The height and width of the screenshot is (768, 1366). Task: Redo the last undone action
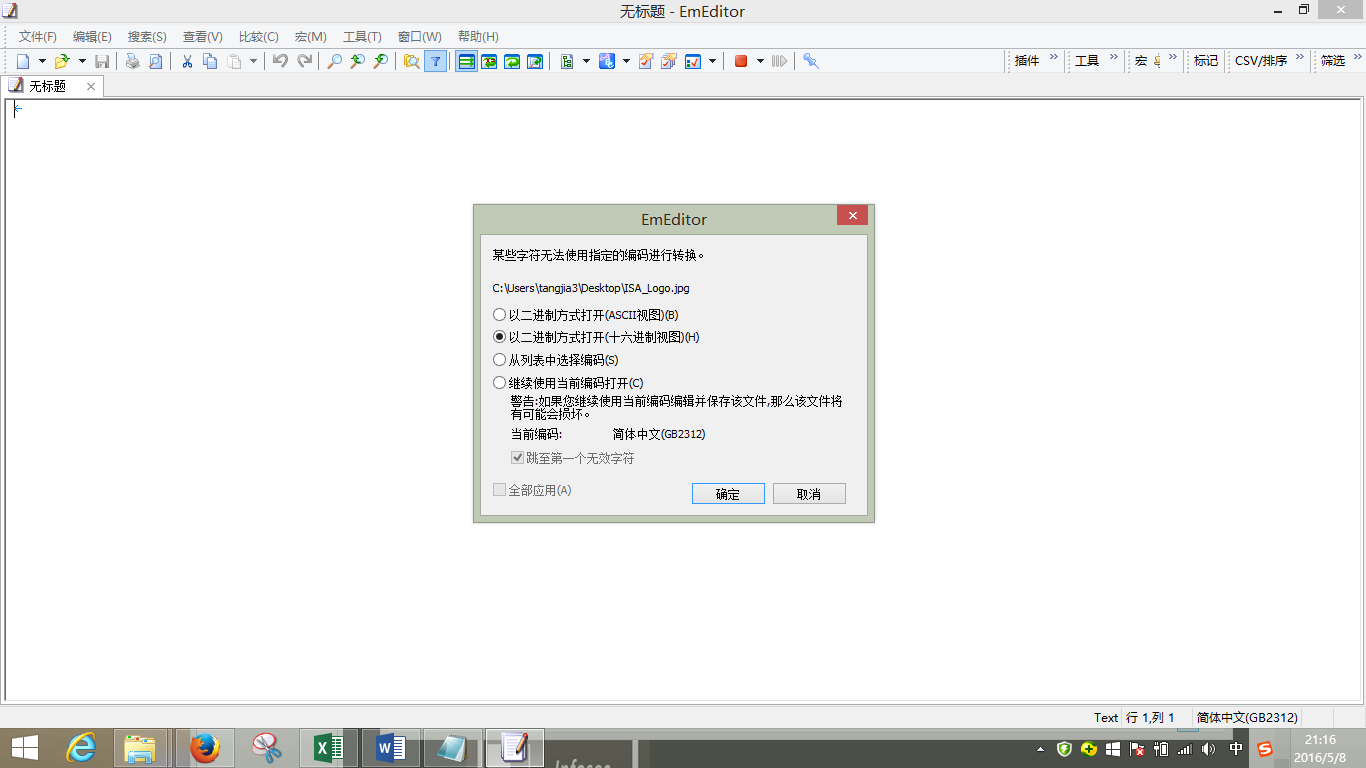(x=304, y=61)
